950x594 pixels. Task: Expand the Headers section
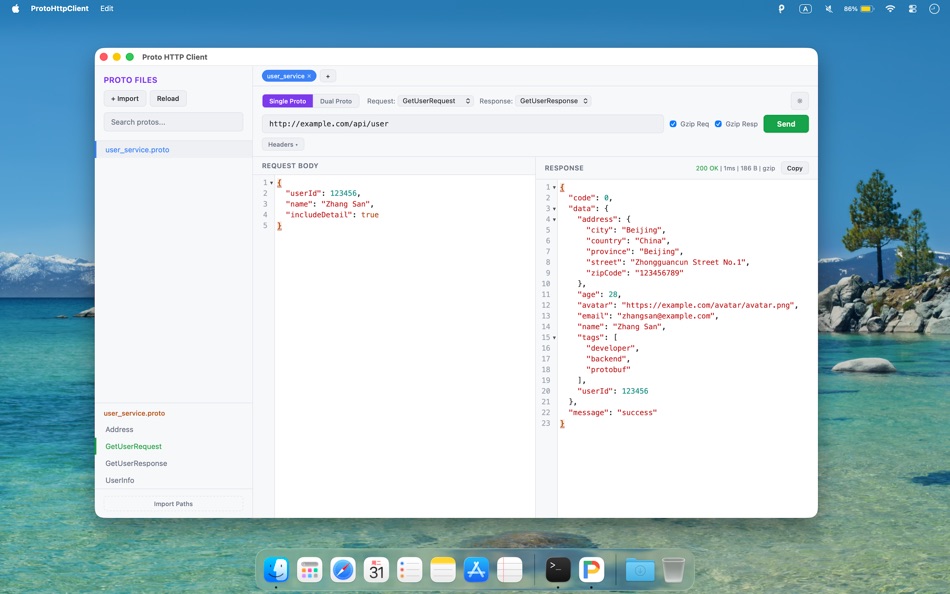coord(283,144)
